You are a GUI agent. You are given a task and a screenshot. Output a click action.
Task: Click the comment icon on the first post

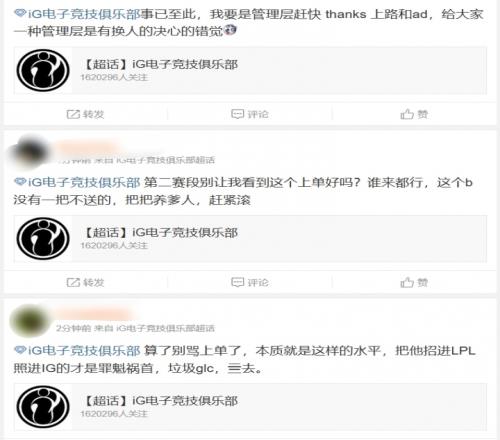pos(237,114)
